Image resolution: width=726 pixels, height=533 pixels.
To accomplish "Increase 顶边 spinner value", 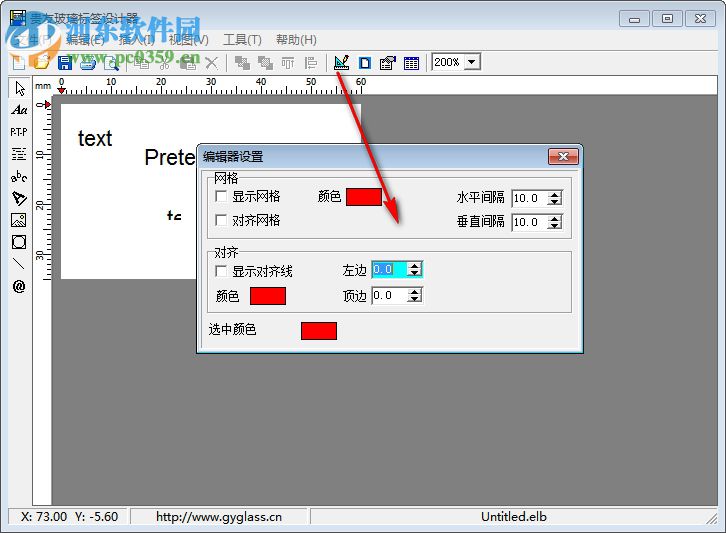I will (415, 292).
